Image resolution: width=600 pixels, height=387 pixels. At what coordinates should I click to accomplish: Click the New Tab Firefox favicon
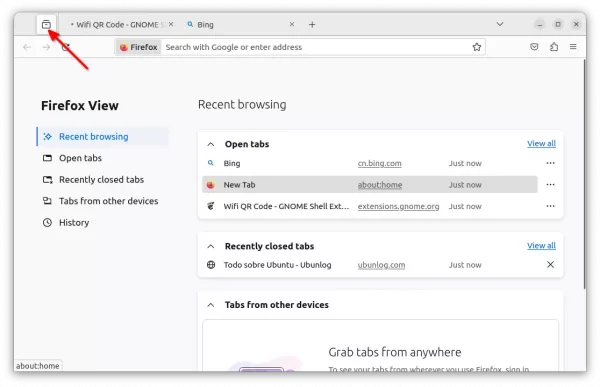[x=210, y=185]
